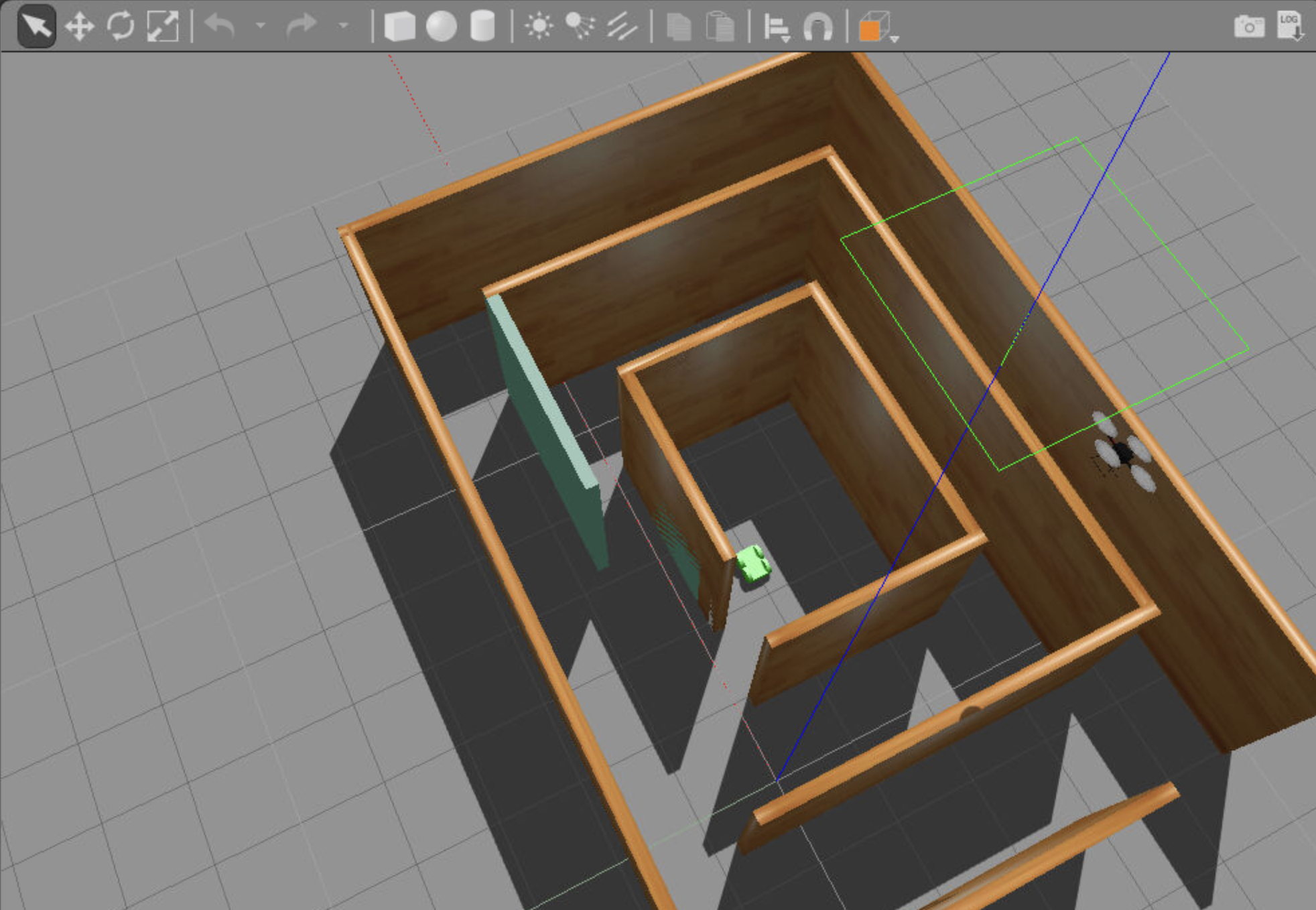Toggle the snap magnet tool
Viewport: 1316px width, 910px height.
pyautogui.click(x=818, y=28)
